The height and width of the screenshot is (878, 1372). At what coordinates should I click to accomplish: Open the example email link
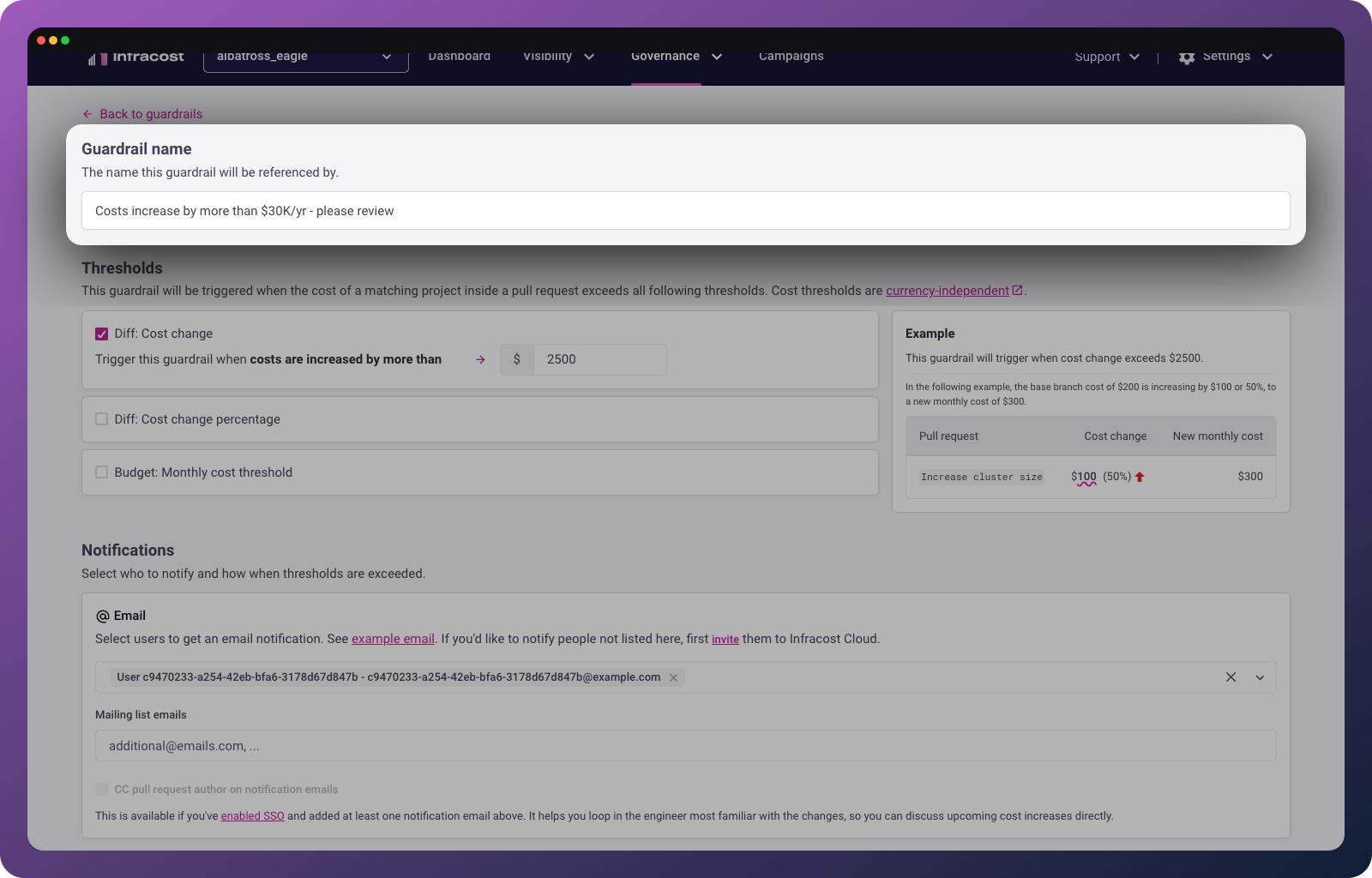tap(393, 639)
